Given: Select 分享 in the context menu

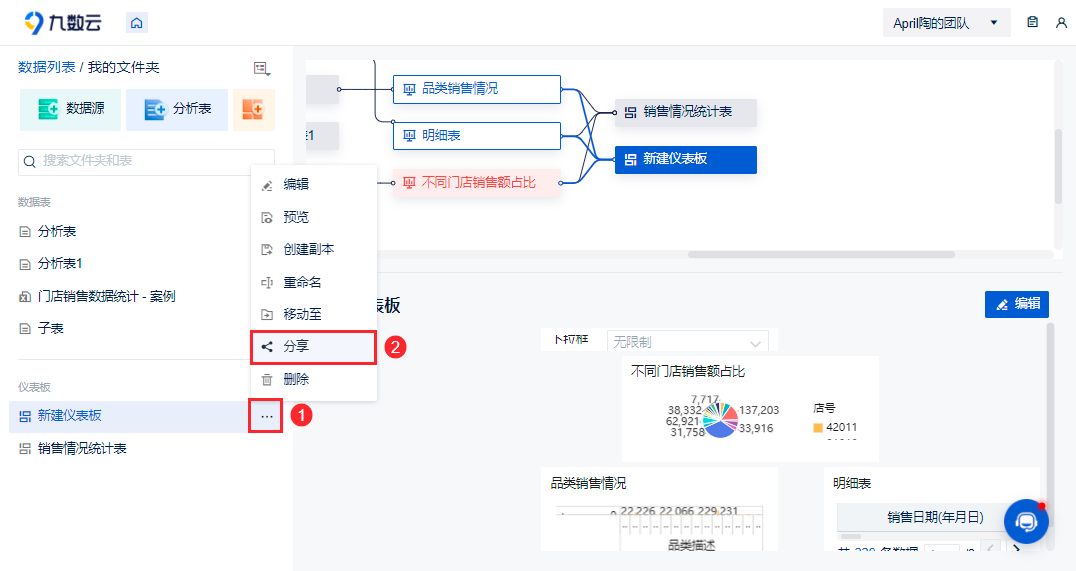Looking at the screenshot, I should [x=314, y=347].
